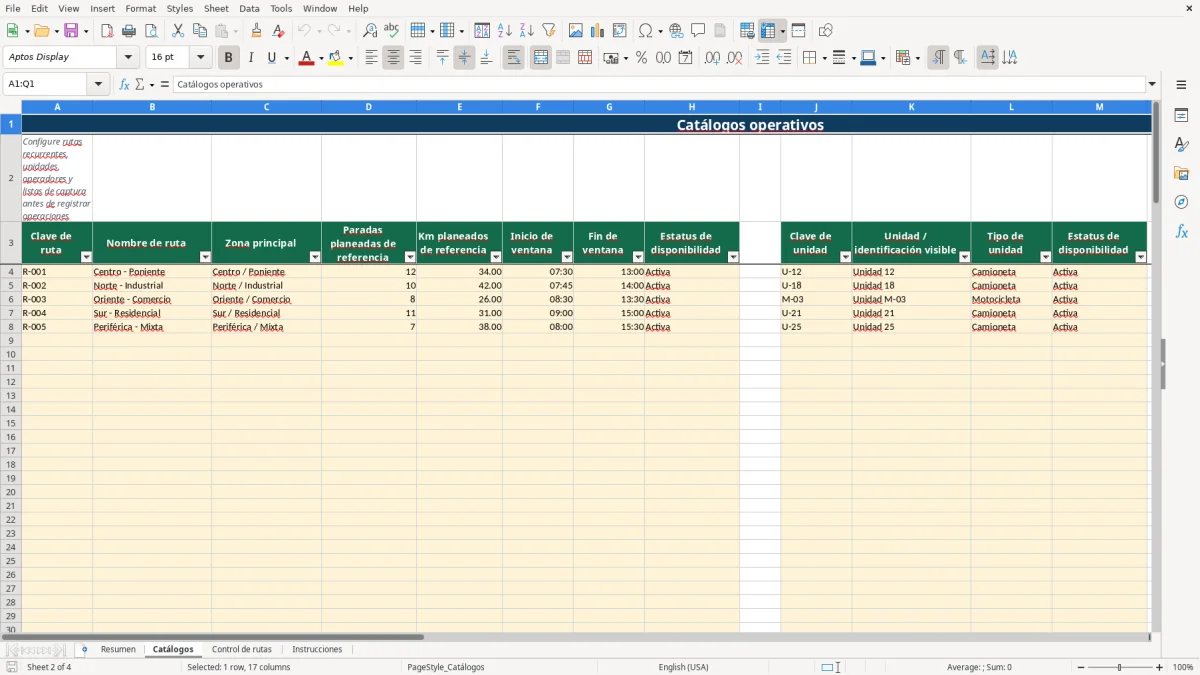Open the Font Name dropdown

128,57
